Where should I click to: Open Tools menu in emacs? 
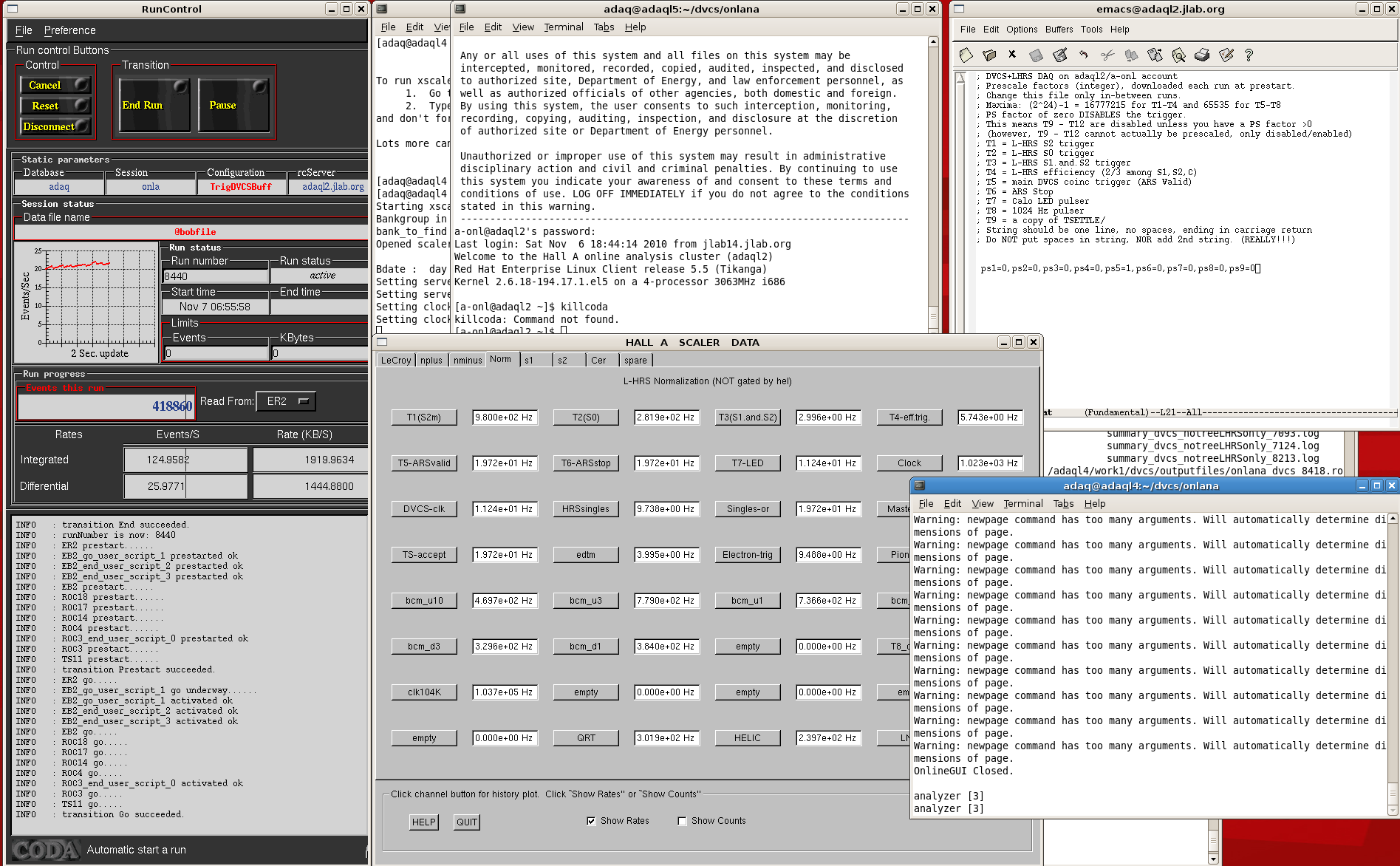tap(1091, 30)
